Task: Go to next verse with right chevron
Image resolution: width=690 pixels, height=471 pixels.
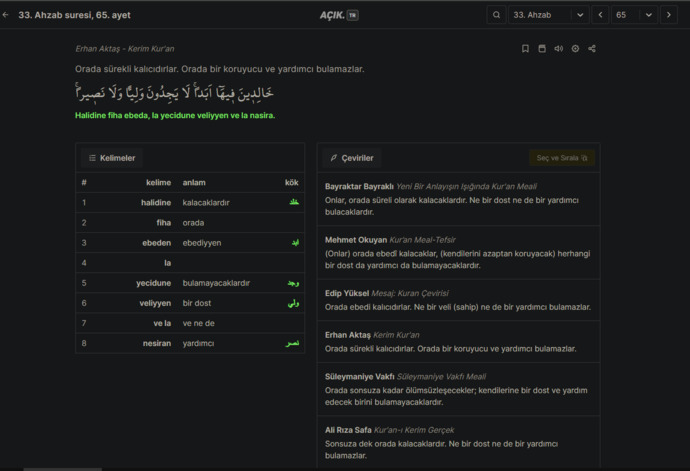Action: (x=669, y=15)
